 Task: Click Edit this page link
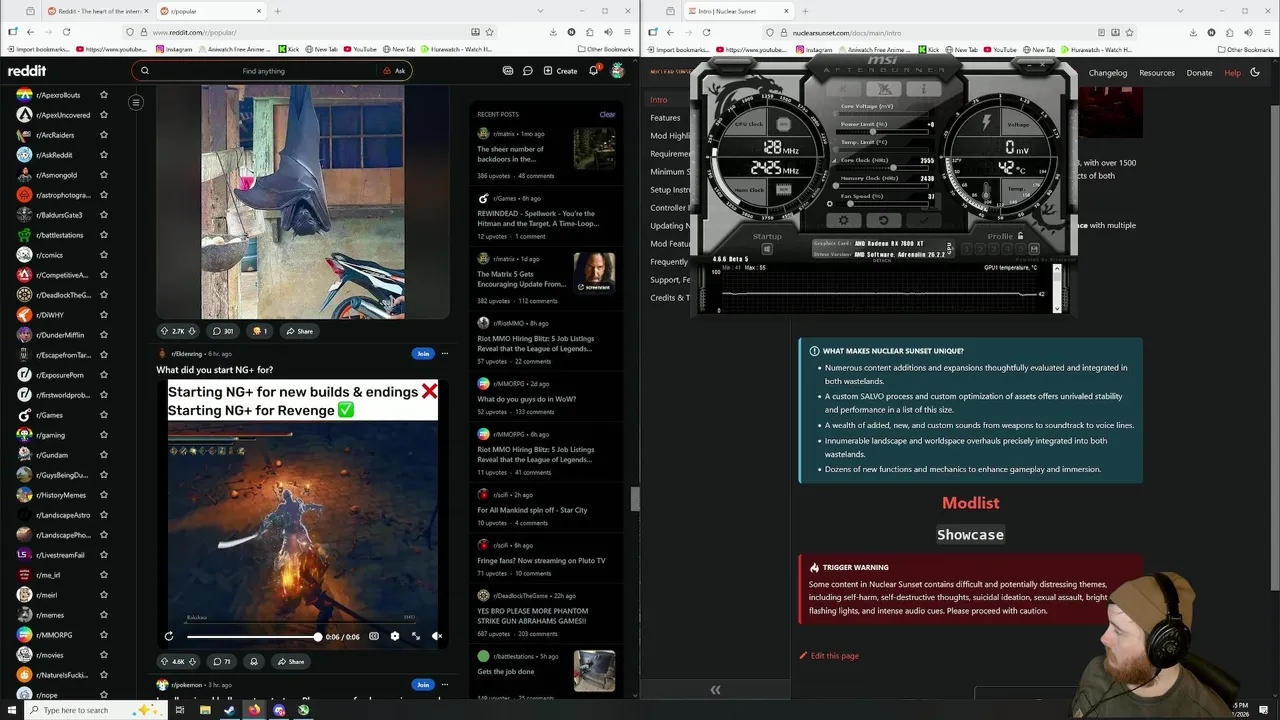829,656
